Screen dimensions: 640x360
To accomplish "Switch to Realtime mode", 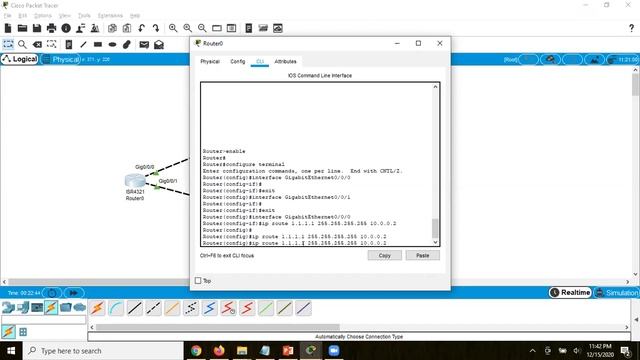I will tap(570, 293).
